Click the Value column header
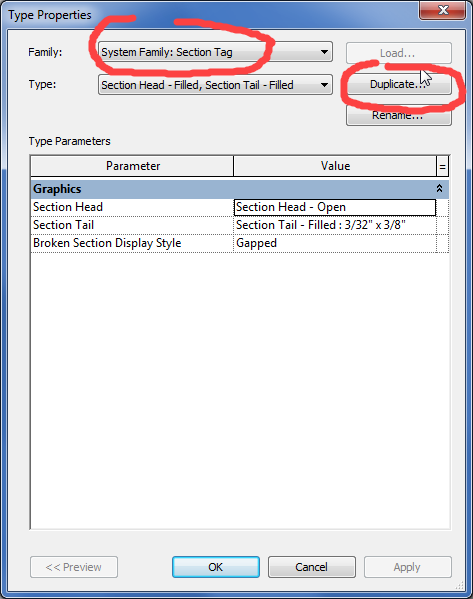 tap(335, 166)
